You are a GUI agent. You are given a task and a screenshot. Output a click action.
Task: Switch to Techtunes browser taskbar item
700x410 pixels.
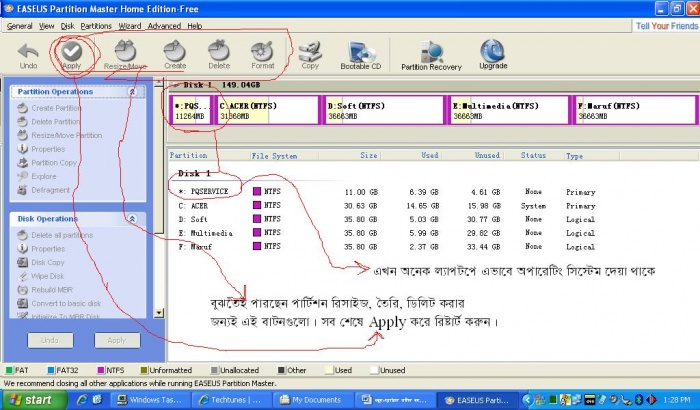point(230,400)
